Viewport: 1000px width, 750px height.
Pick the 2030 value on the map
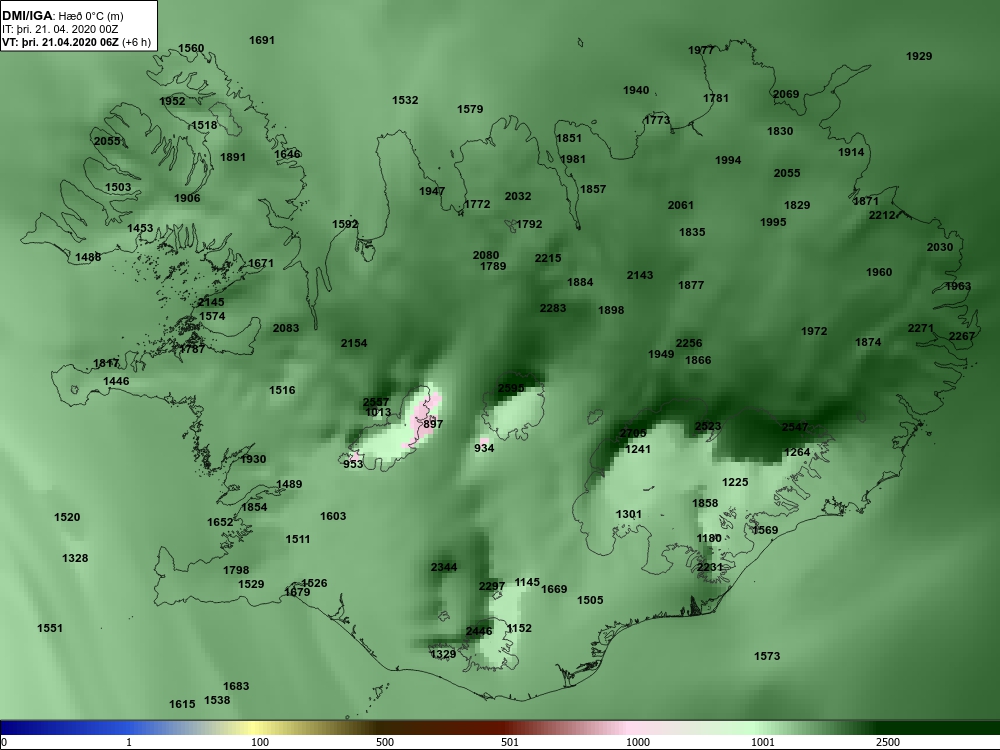pyautogui.click(x=940, y=247)
